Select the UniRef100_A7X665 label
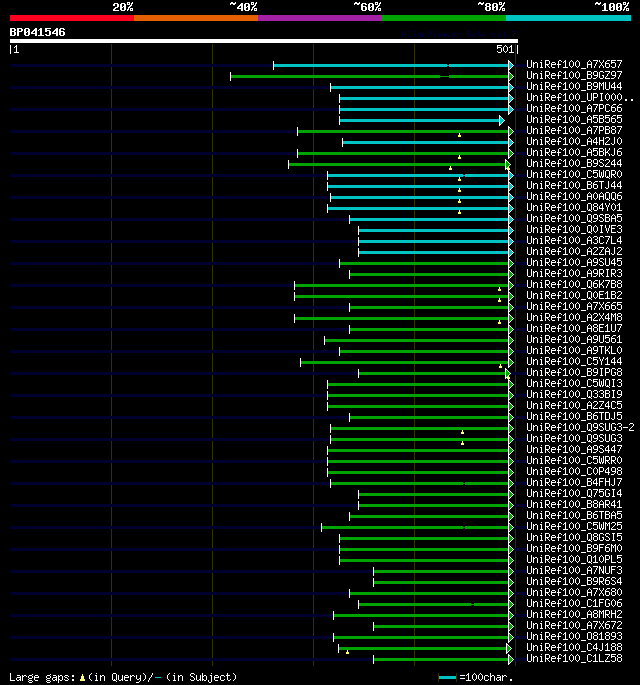This screenshot has width=640, height=685. coord(574,307)
